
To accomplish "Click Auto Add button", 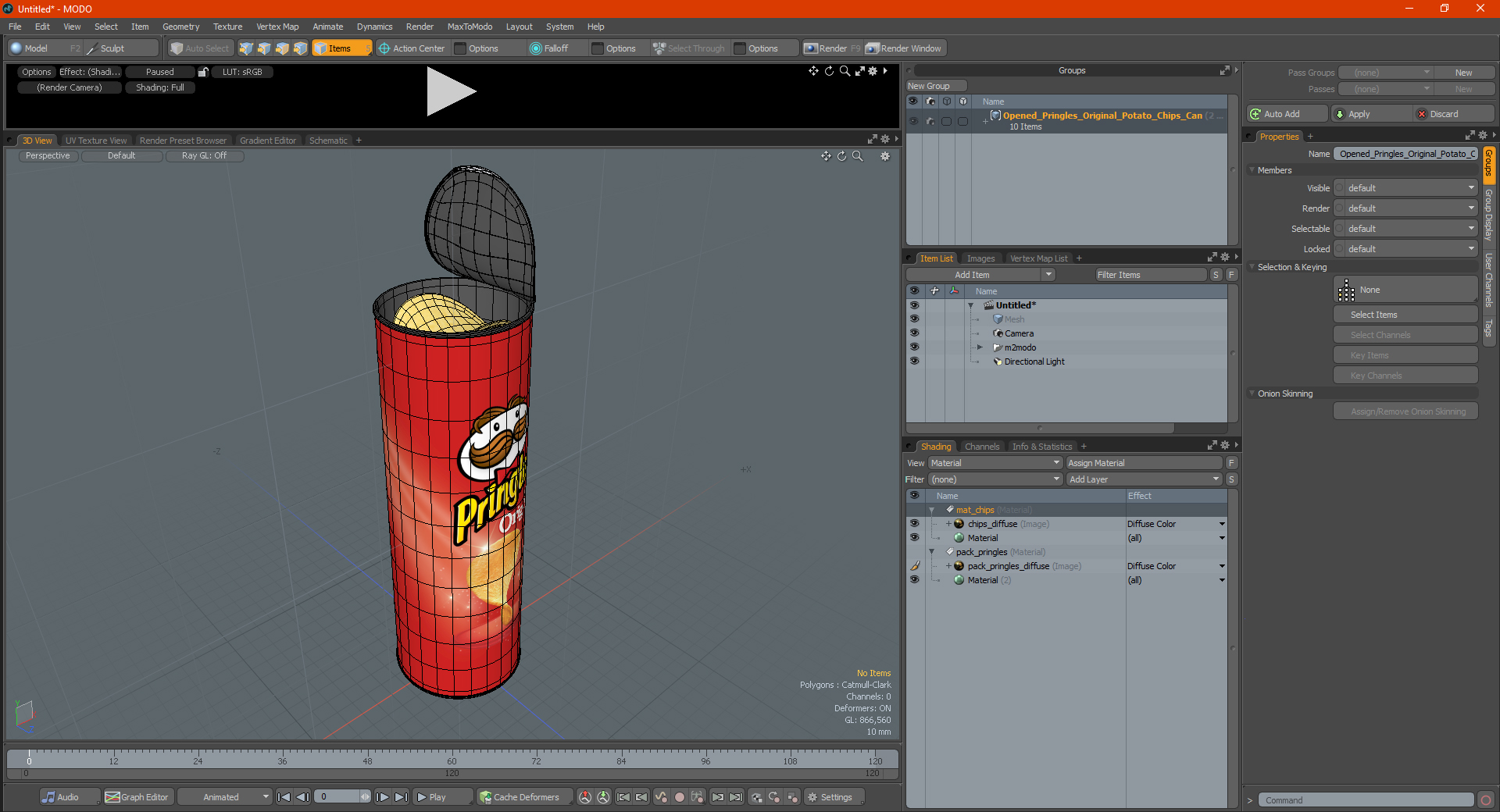I will [1287, 114].
